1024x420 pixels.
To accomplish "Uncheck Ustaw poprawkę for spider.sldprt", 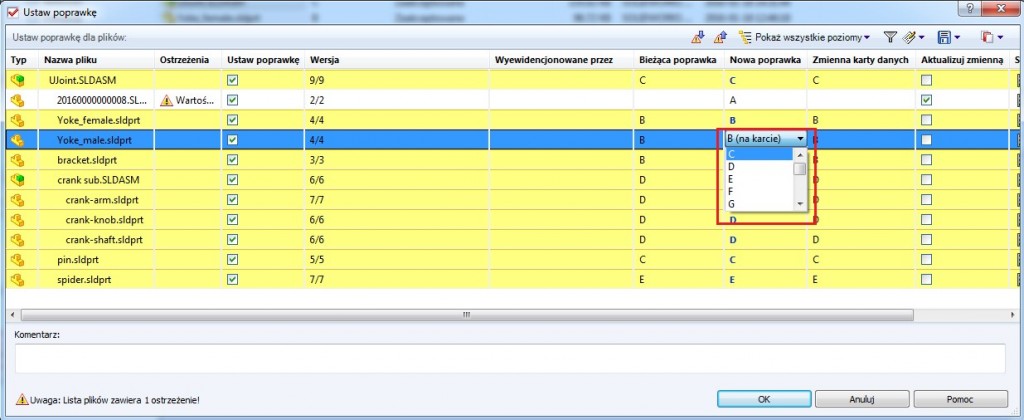I will [x=233, y=279].
